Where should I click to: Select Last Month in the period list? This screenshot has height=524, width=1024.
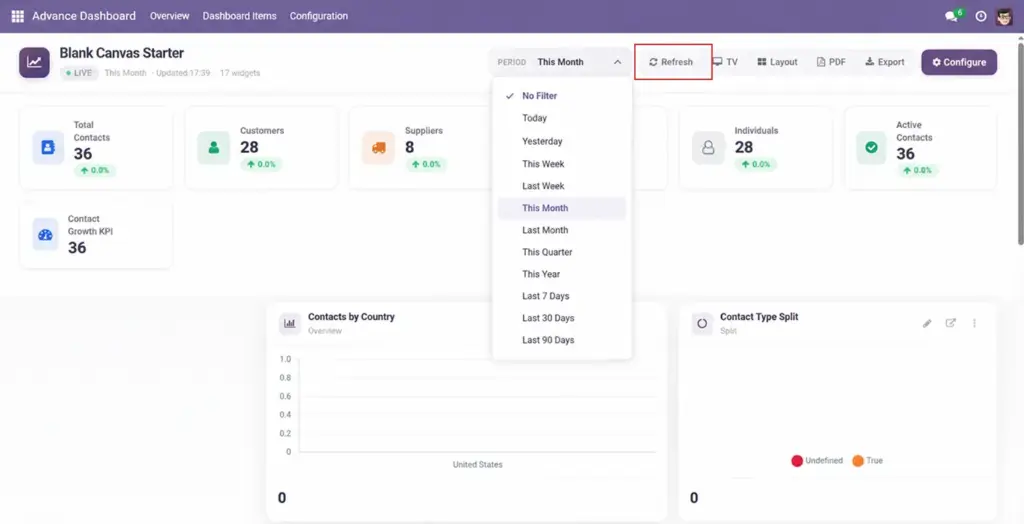pos(562,230)
